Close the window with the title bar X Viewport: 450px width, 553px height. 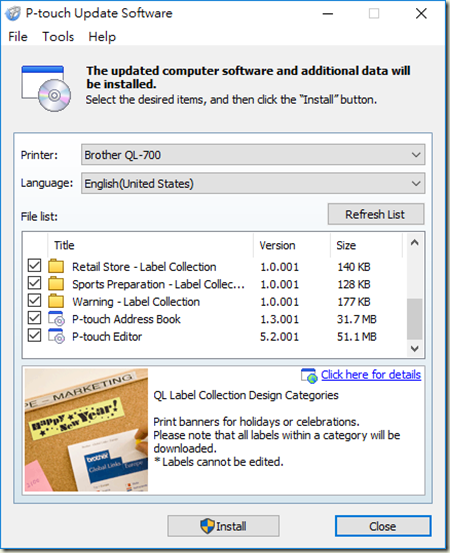click(x=421, y=14)
